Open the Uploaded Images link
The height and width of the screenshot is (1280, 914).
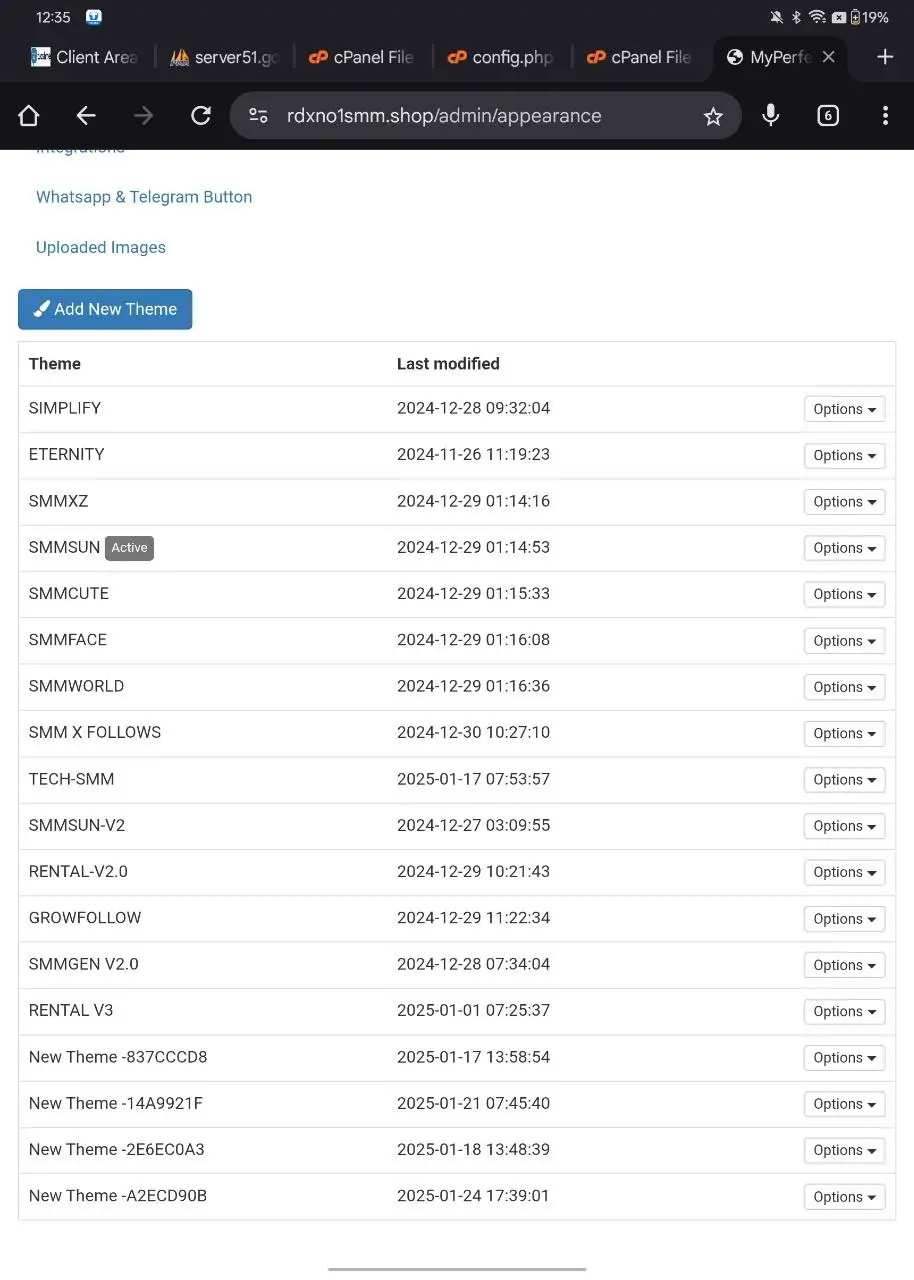[x=101, y=247]
